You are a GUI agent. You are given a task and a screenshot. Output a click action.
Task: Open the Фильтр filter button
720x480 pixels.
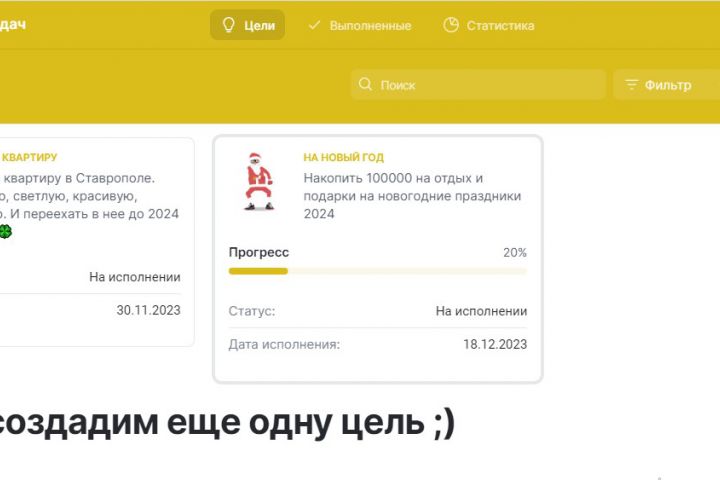tap(666, 85)
